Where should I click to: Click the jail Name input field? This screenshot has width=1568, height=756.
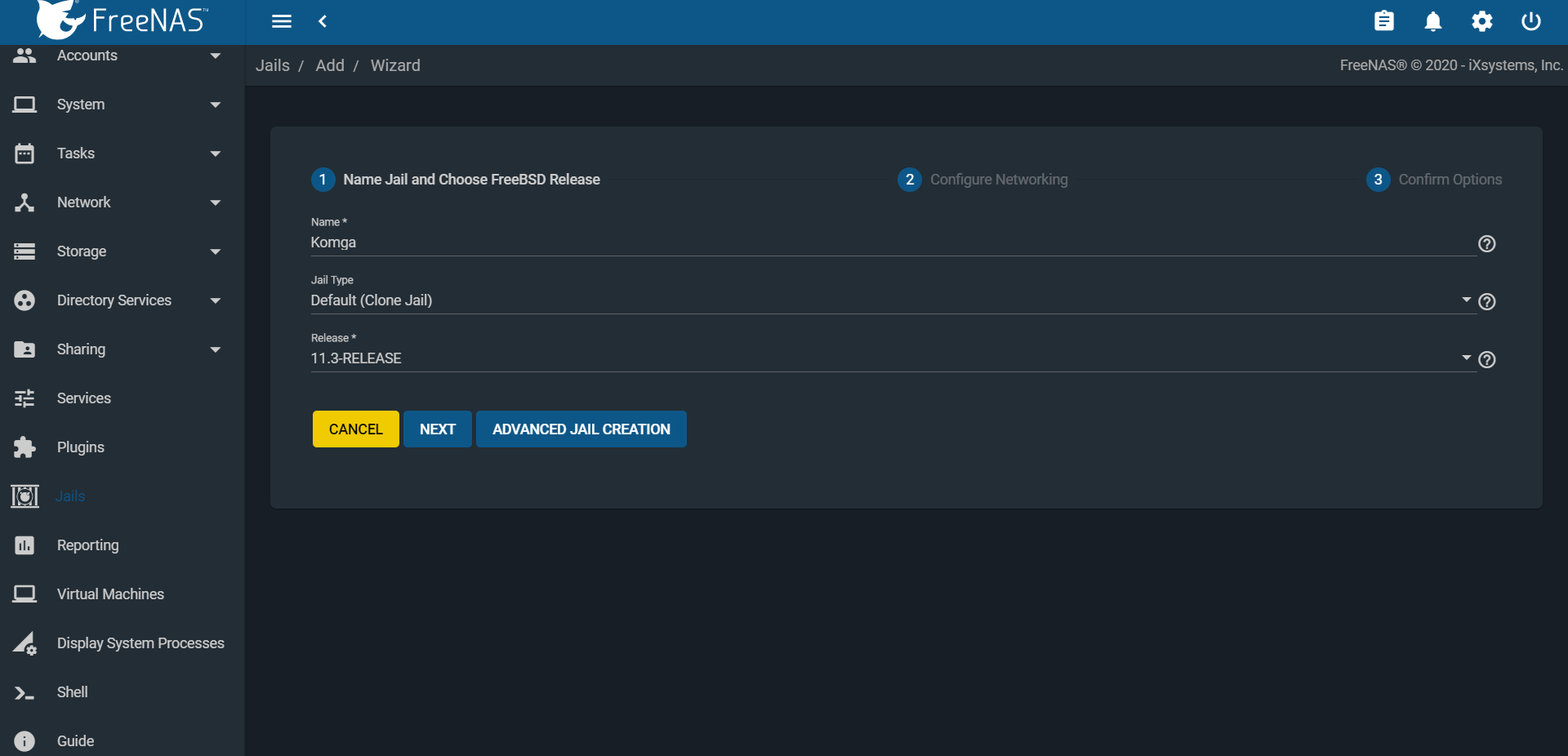[890, 242]
